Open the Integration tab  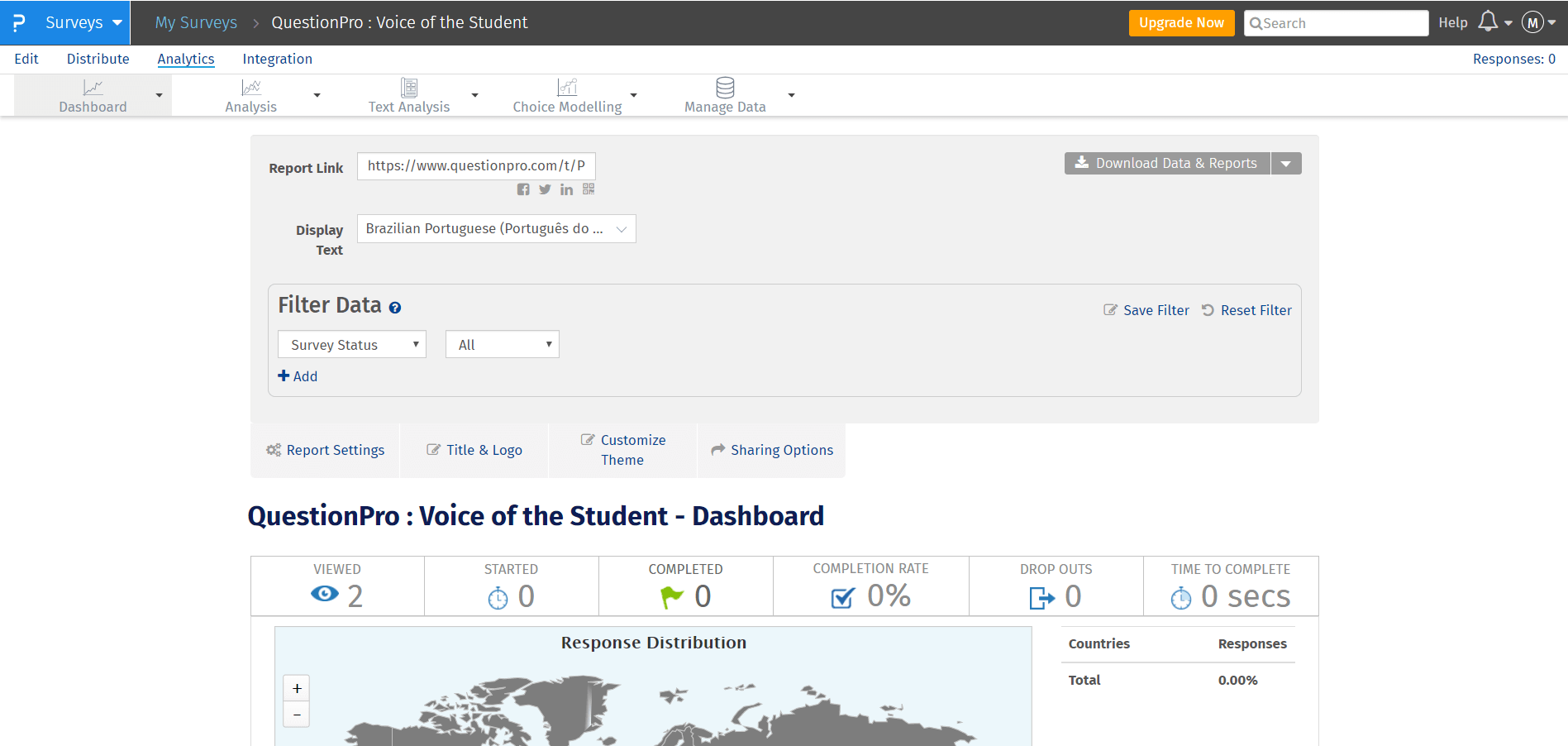click(x=278, y=59)
